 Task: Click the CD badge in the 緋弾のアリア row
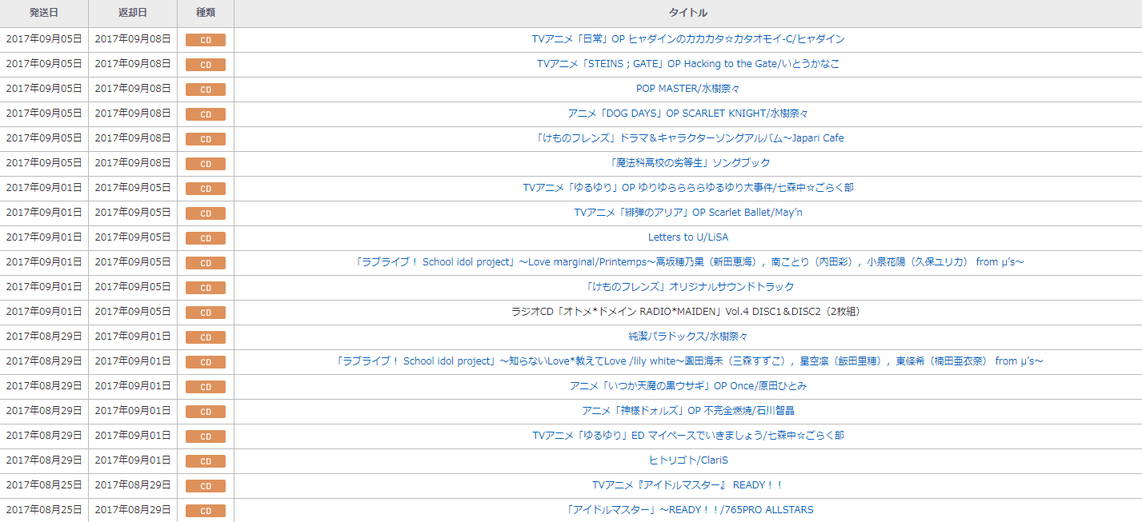[205, 213]
